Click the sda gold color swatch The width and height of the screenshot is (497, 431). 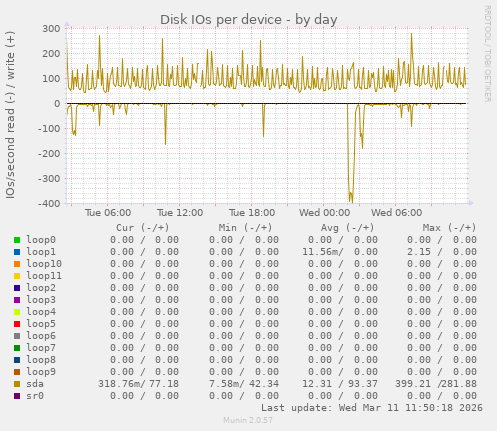[x=17, y=384]
